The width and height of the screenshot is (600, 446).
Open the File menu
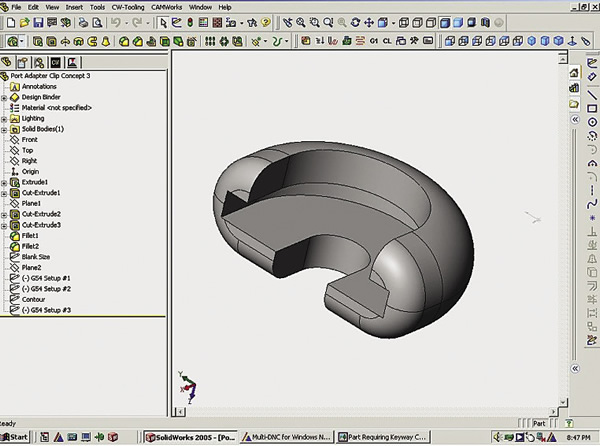point(16,7)
